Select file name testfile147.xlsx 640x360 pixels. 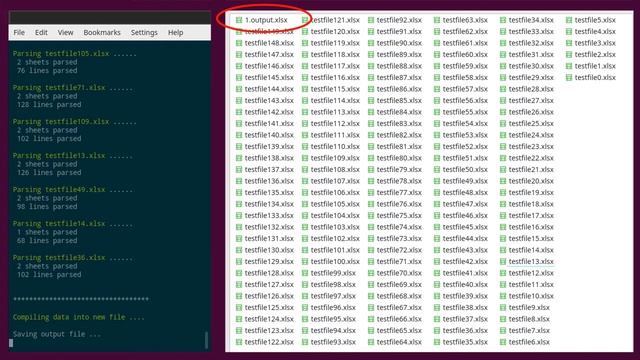[x=269, y=54]
